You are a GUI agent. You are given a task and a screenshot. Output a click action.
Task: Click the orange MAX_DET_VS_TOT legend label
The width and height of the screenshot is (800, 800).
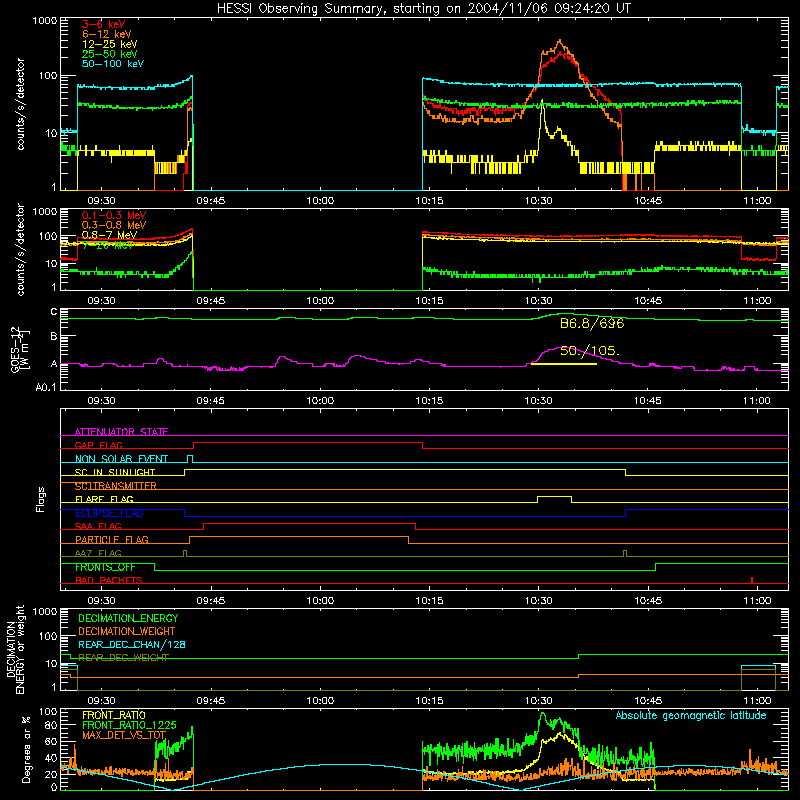tap(124, 735)
